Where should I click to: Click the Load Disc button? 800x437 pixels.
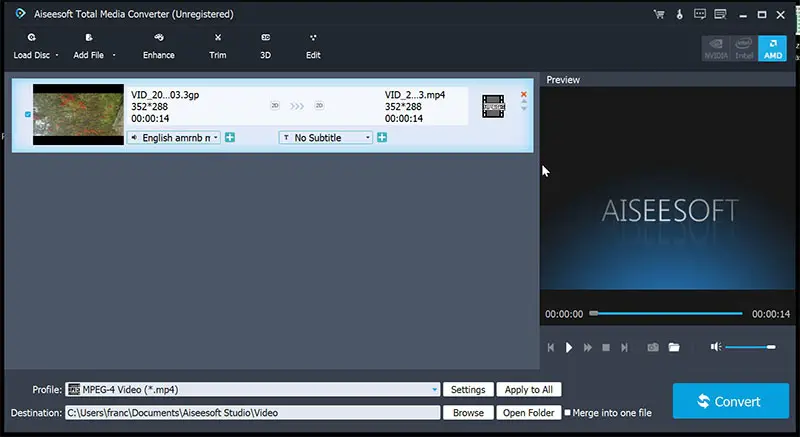(x=32, y=46)
